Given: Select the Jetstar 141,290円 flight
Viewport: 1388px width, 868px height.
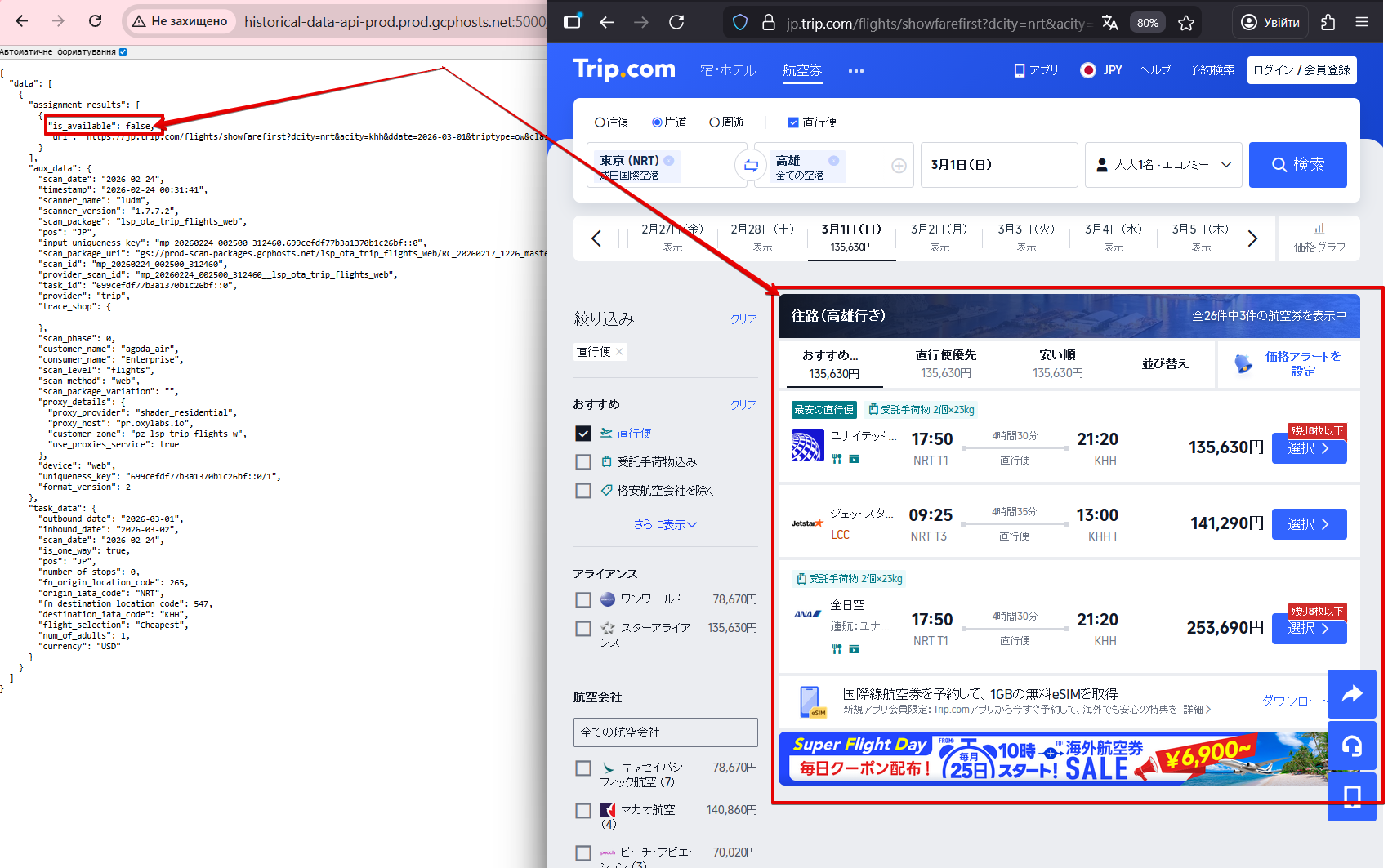Looking at the screenshot, I should [x=1309, y=524].
